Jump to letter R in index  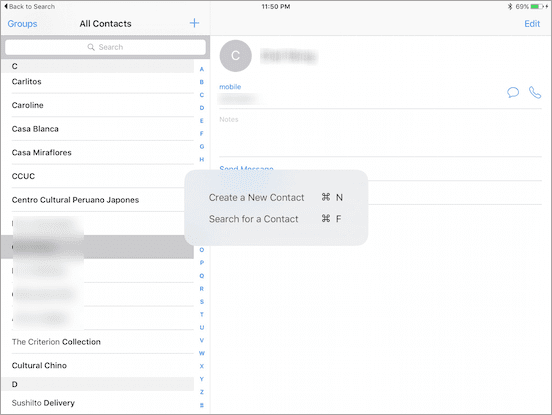(202, 289)
